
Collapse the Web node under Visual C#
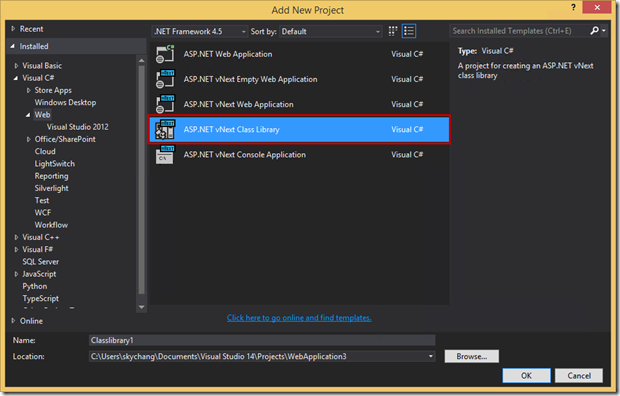[x=28, y=115]
